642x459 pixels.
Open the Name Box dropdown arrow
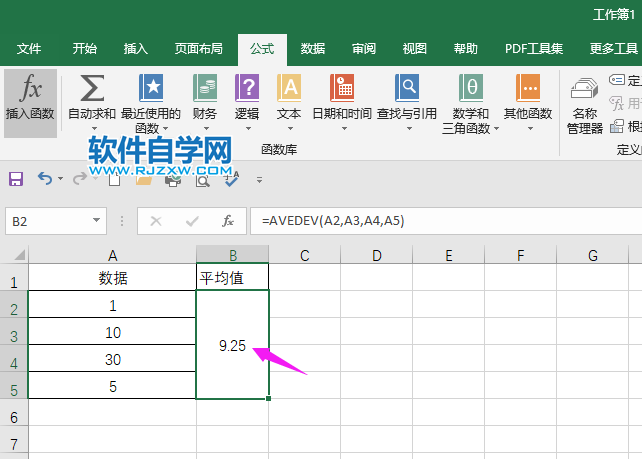96,220
